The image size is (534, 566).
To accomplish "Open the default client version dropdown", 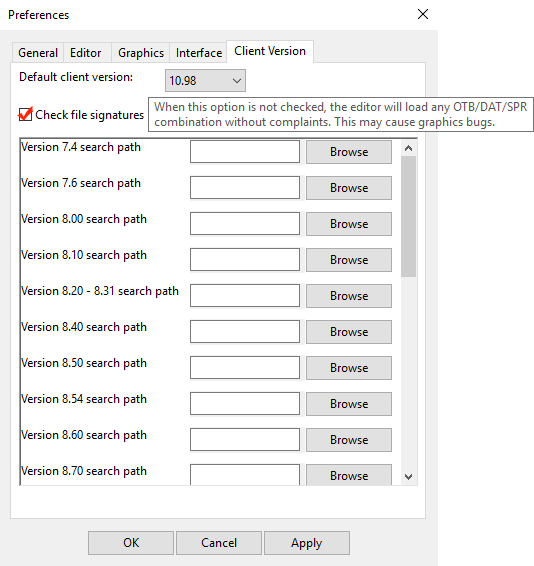I will (x=205, y=80).
